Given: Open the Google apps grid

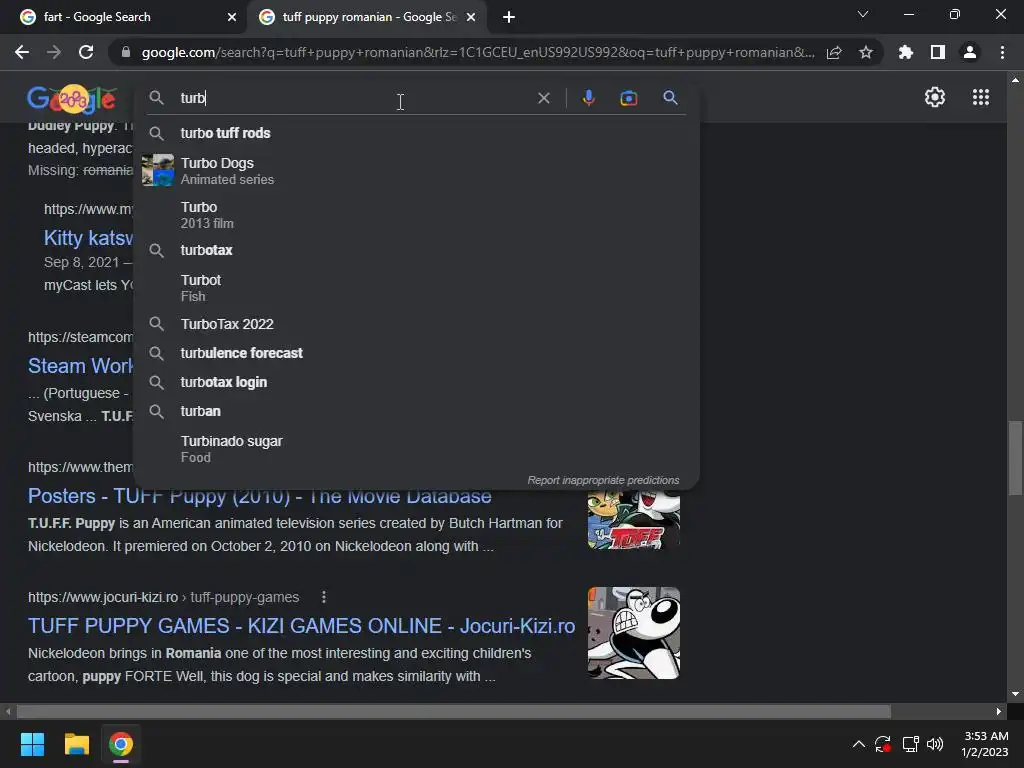Looking at the screenshot, I should click(x=981, y=97).
